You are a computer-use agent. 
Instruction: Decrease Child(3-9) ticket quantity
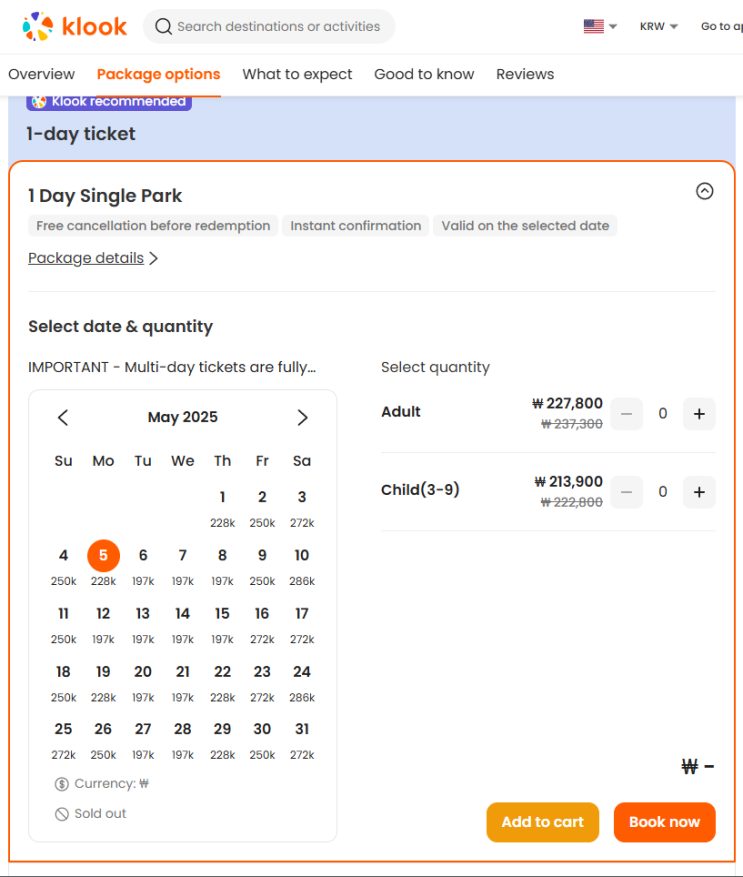(x=627, y=491)
